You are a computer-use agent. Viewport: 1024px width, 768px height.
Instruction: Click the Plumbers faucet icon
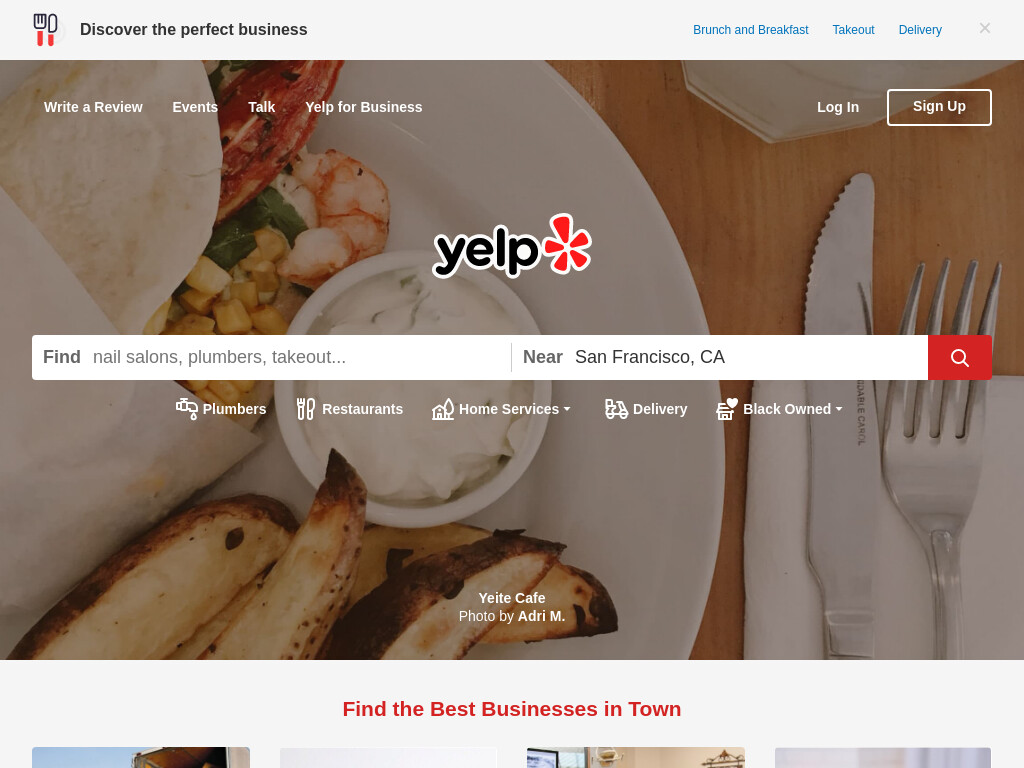tap(187, 409)
